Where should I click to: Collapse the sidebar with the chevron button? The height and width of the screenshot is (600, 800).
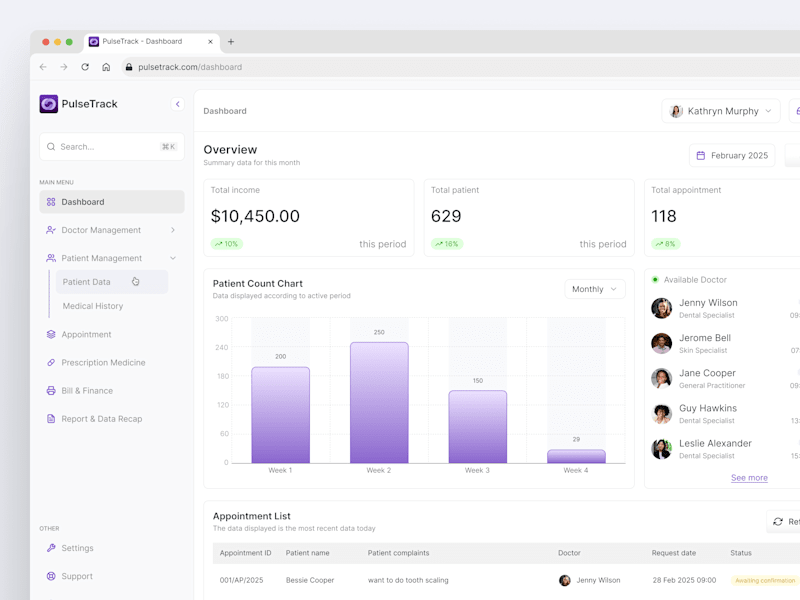177,104
